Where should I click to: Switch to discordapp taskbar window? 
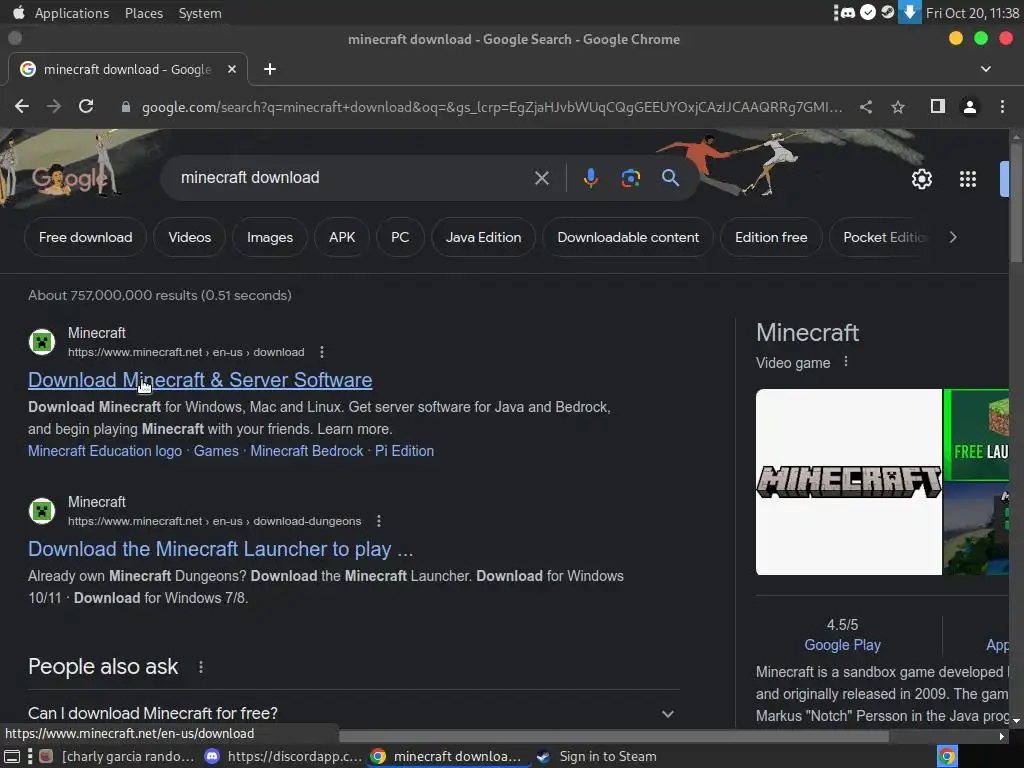283,756
